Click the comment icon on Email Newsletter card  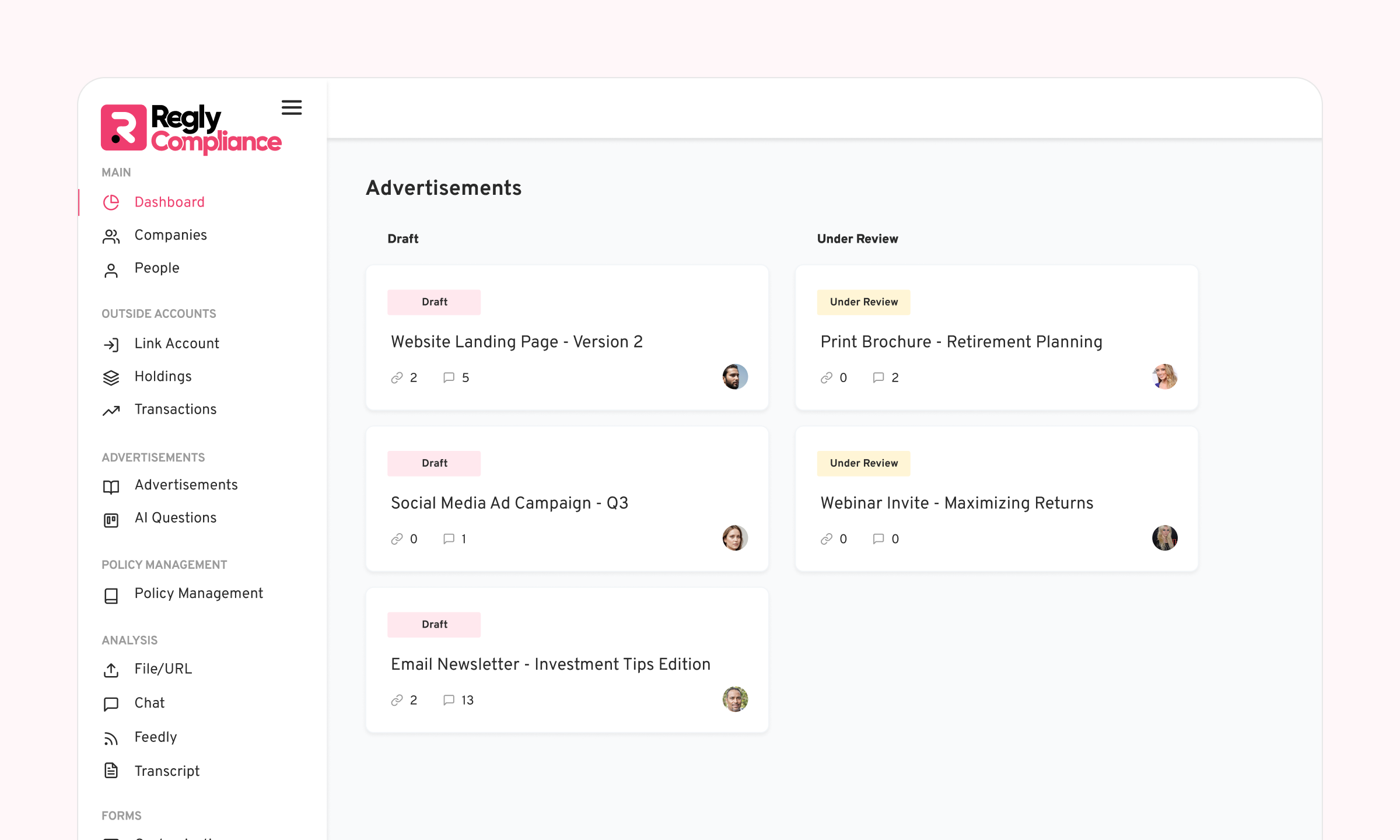(x=448, y=700)
